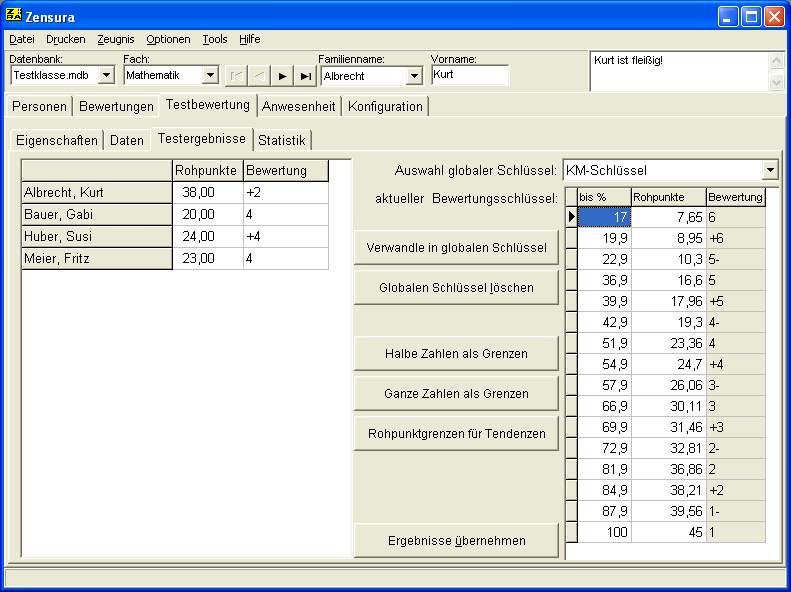Image resolution: width=791 pixels, height=592 pixels.
Task: Open the Daten sub-tab
Action: point(127,140)
